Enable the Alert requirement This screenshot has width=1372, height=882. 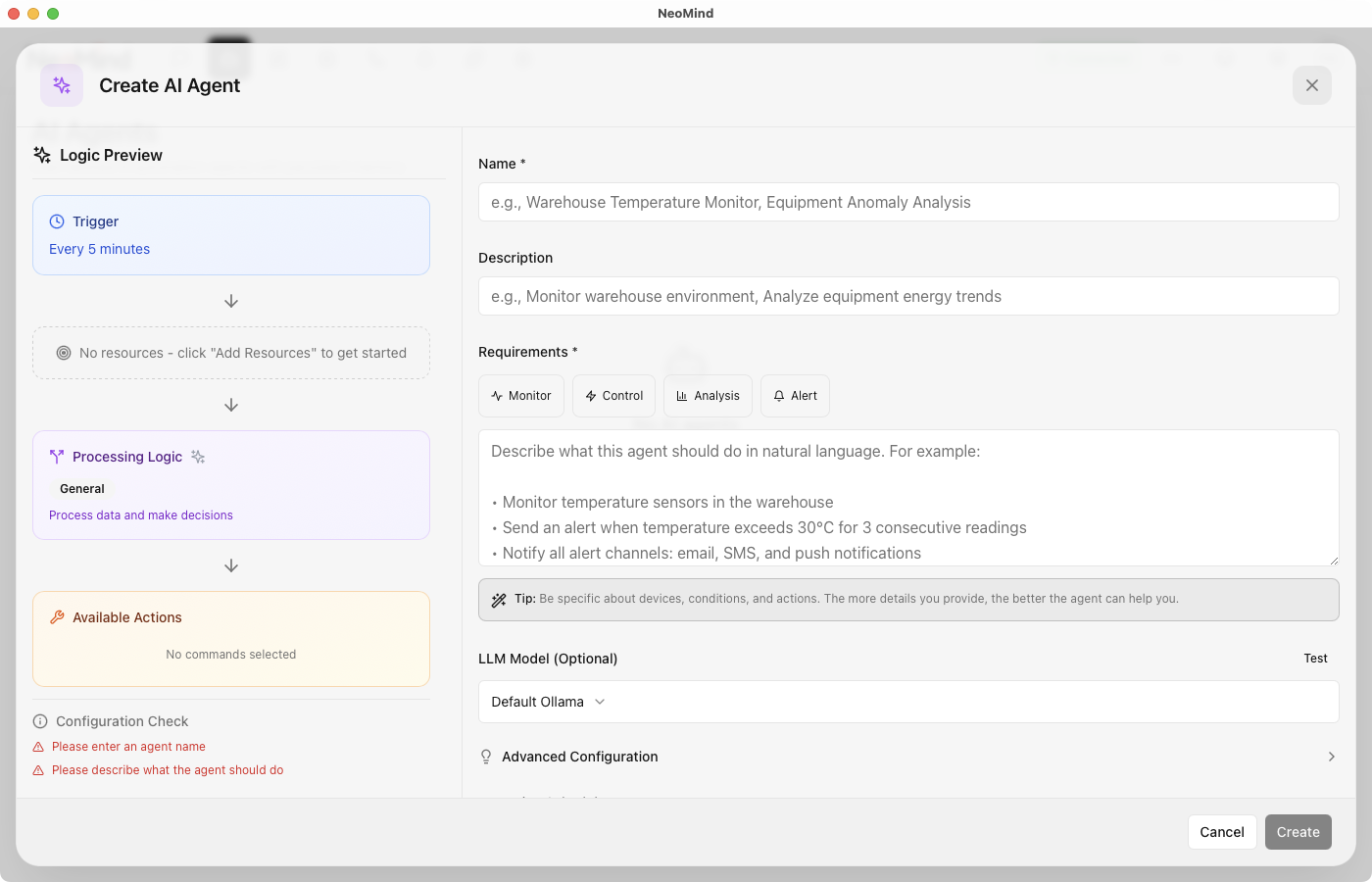[x=795, y=395]
